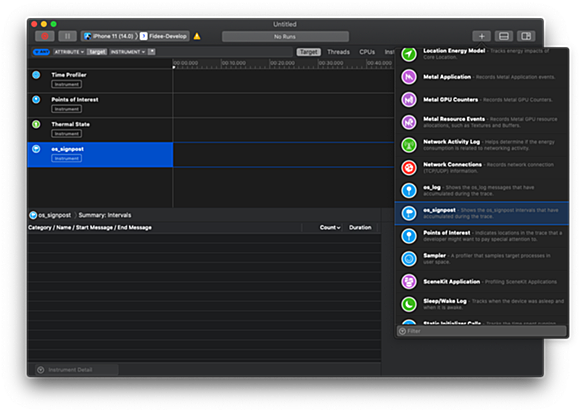Screen dimensions: 586x412
Task: Click the library Filter search field
Action: [x=482, y=331]
